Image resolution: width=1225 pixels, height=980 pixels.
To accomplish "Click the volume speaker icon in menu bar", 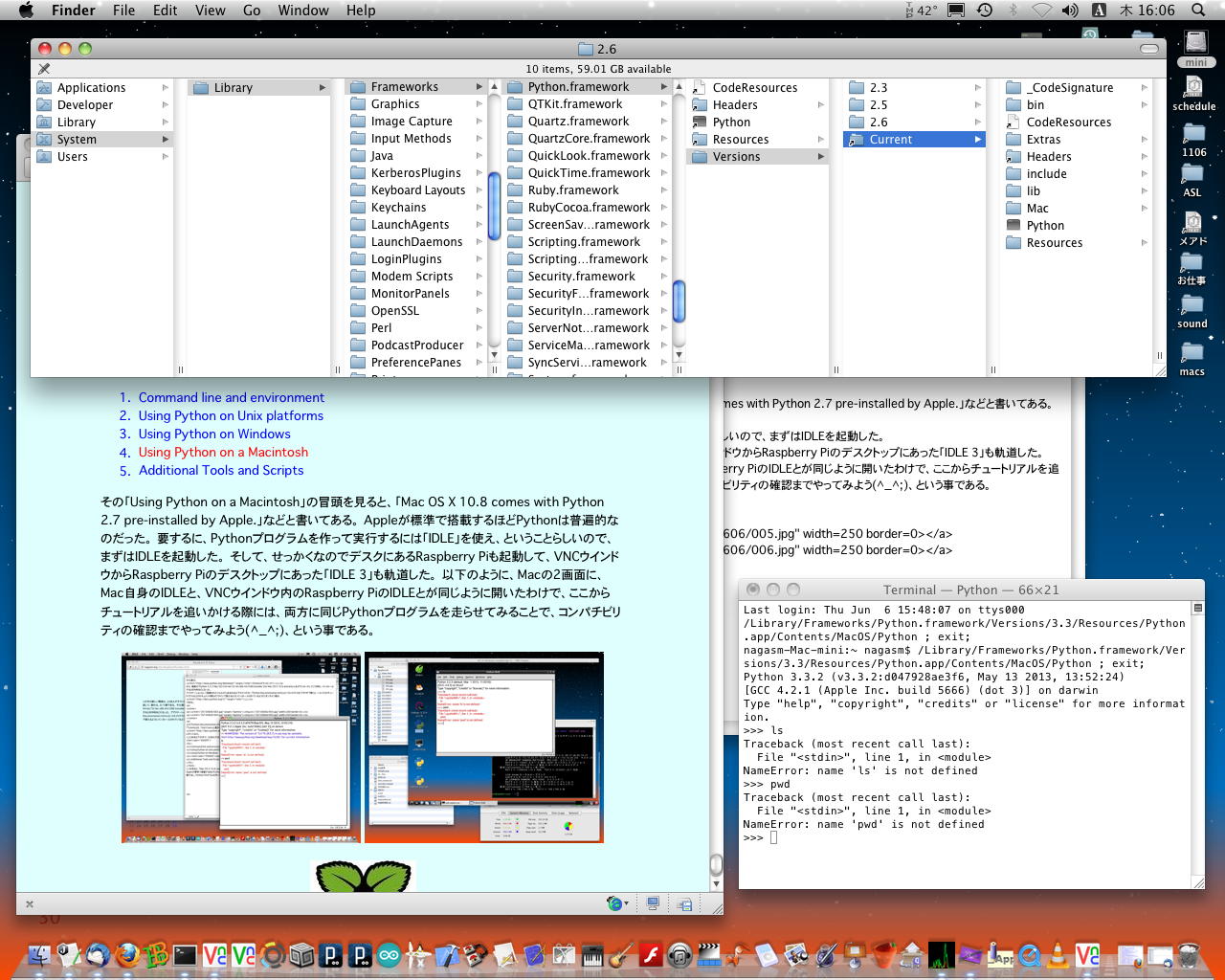I will [x=1070, y=11].
